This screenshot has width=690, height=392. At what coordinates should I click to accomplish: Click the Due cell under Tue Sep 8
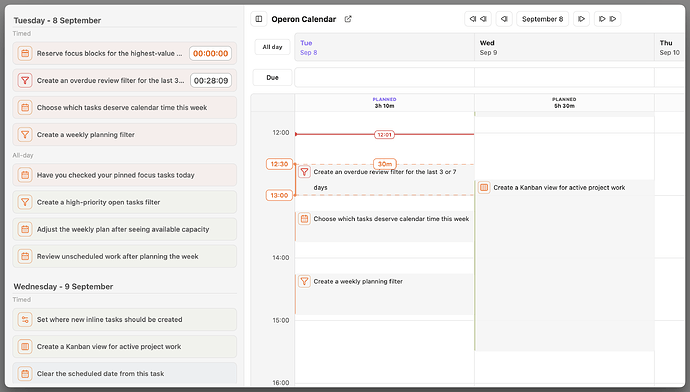tap(385, 77)
